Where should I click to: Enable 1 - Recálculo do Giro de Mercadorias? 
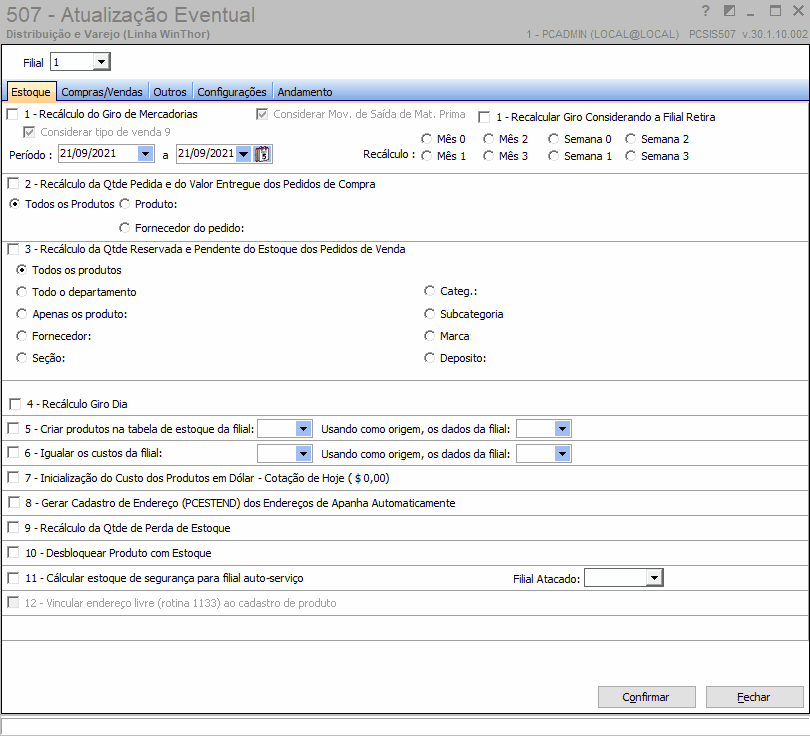[x=13, y=114]
